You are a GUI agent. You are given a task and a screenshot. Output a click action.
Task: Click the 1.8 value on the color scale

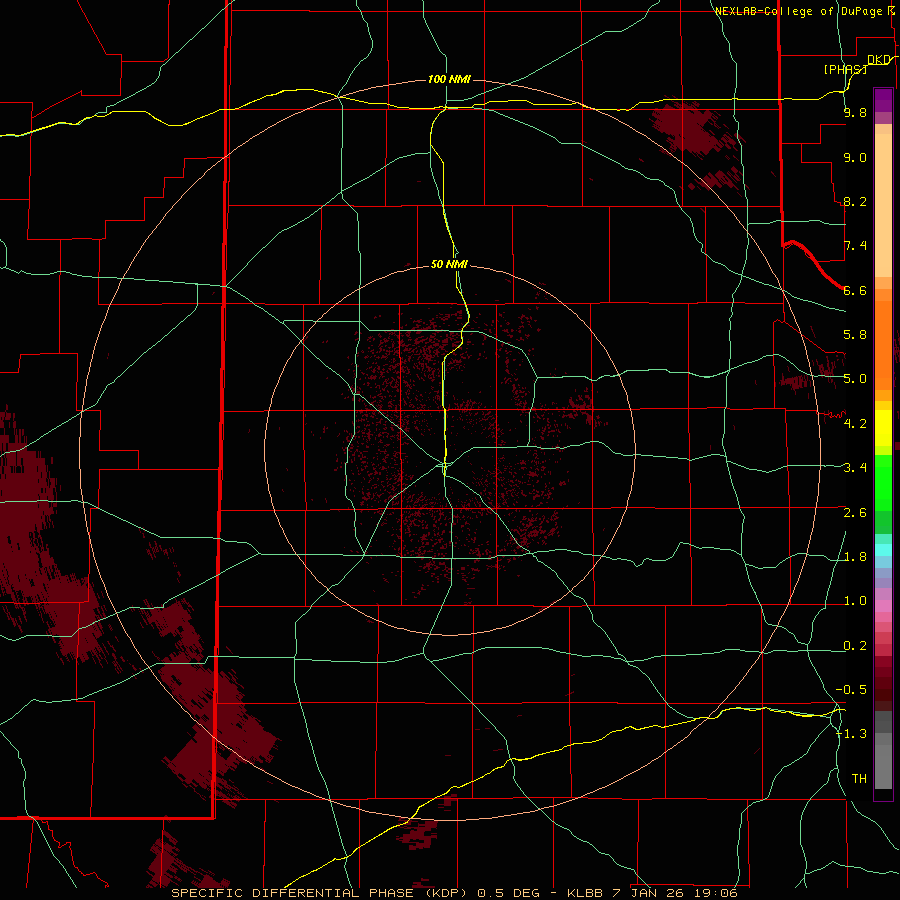click(x=855, y=557)
